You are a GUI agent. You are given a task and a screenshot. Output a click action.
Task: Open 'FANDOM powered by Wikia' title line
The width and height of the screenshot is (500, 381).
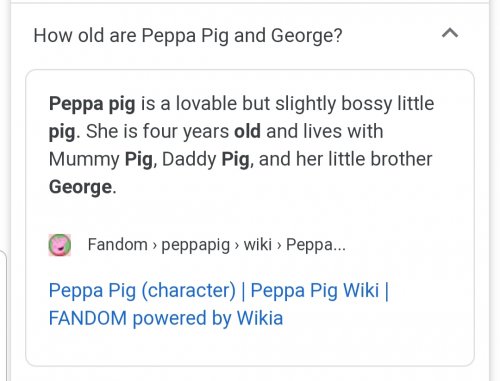(166, 318)
